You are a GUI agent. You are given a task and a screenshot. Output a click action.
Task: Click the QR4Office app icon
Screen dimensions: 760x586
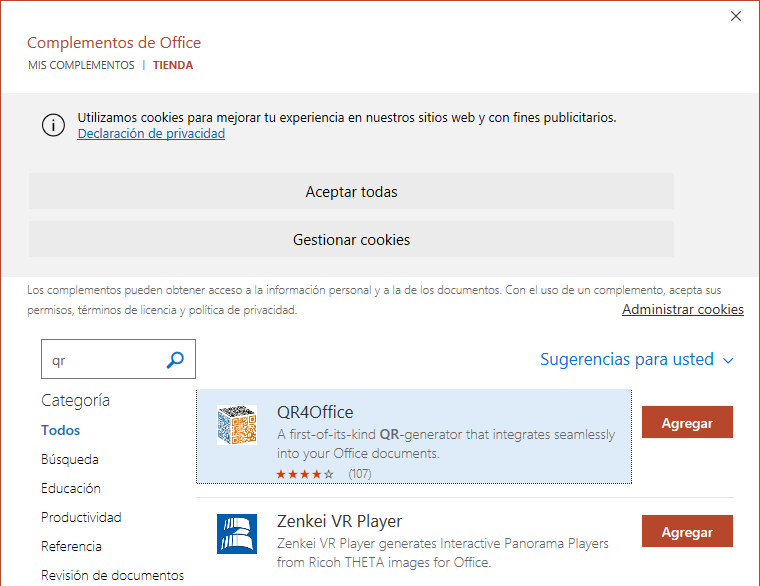click(237, 425)
